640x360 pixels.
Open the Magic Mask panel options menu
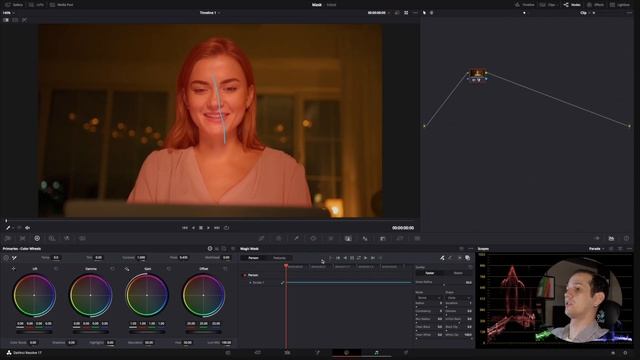470,249
